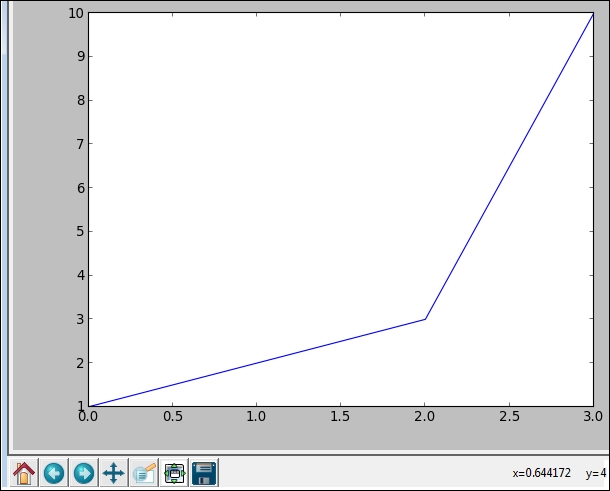
Task: Click the x=0.644172 cursor coordinate readout
Action: (x=542, y=473)
